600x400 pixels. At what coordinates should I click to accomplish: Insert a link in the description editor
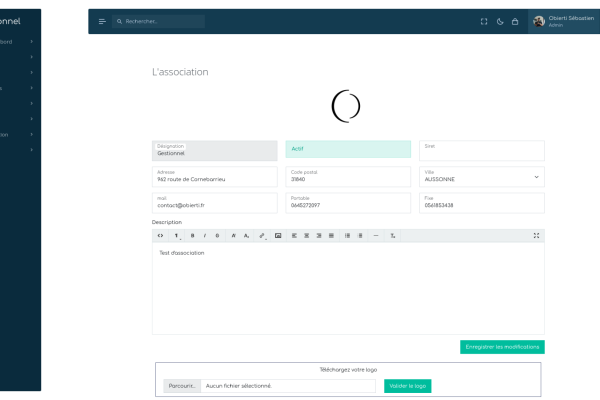tap(262, 235)
